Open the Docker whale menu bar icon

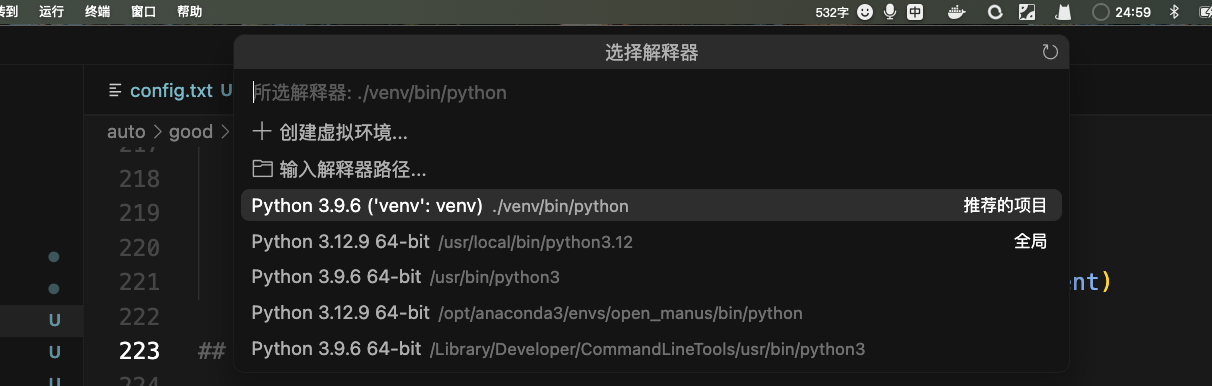click(x=957, y=12)
